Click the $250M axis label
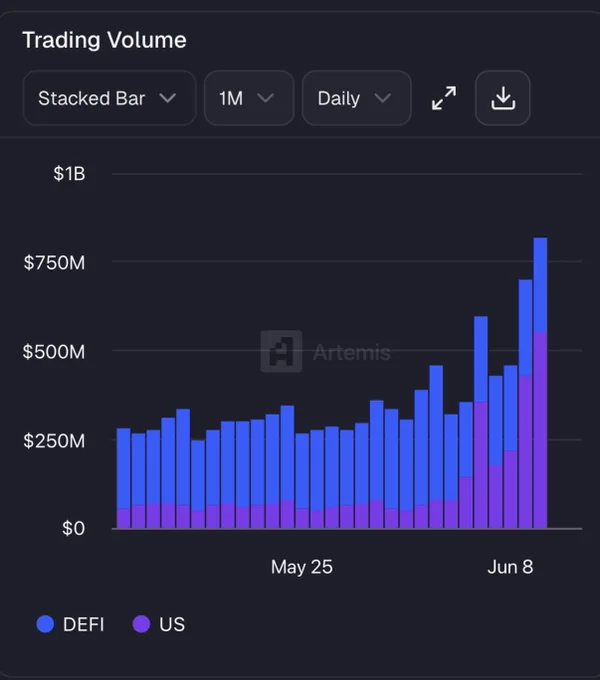The width and height of the screenshot is (600, 680). (x=54, y=441)
